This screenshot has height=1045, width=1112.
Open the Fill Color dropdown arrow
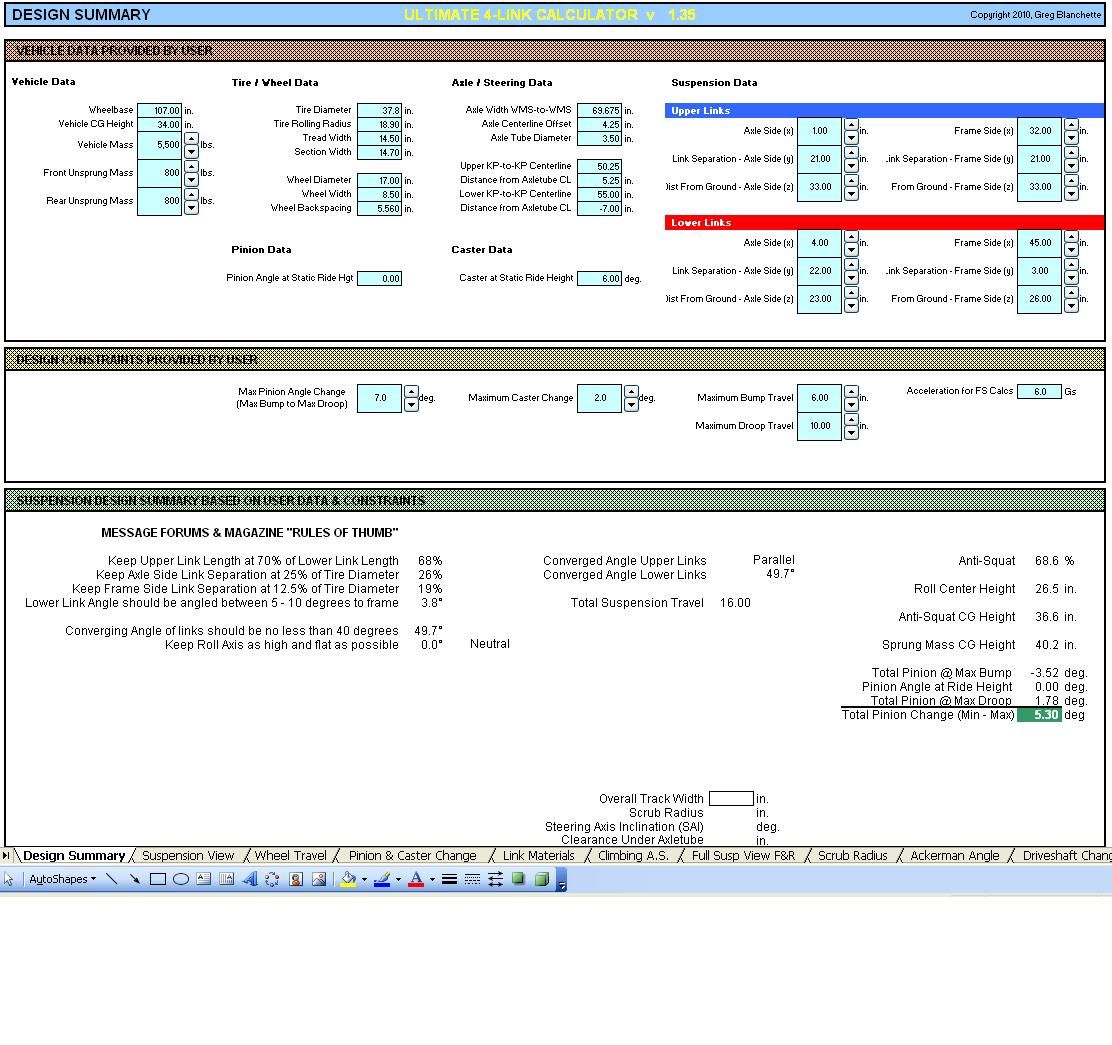pyautogui.click(x=362, y=879)
